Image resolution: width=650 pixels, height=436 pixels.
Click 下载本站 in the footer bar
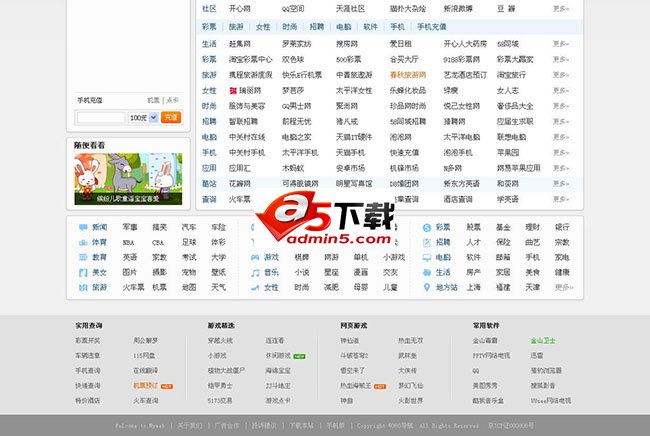coord(301,426)
